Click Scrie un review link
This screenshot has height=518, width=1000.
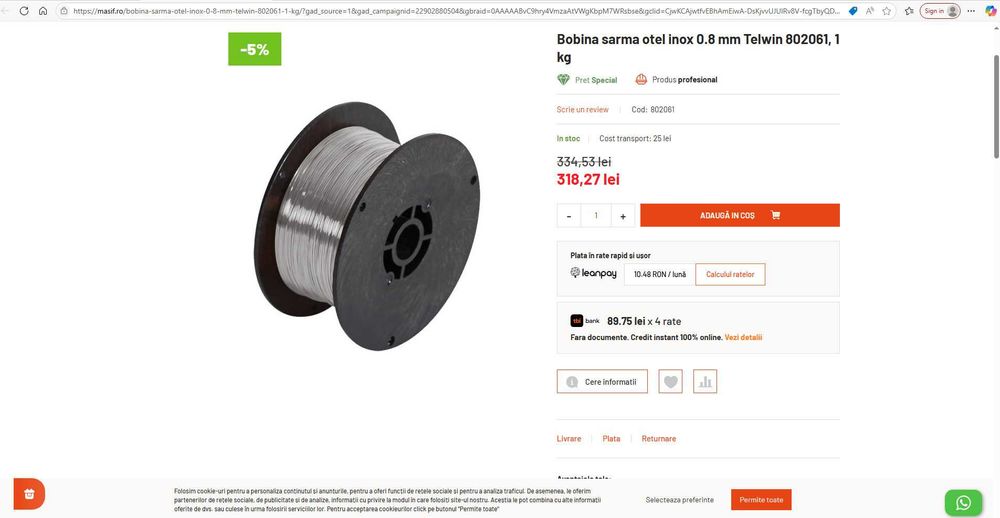pyautogui.click(x=582, y=110)
